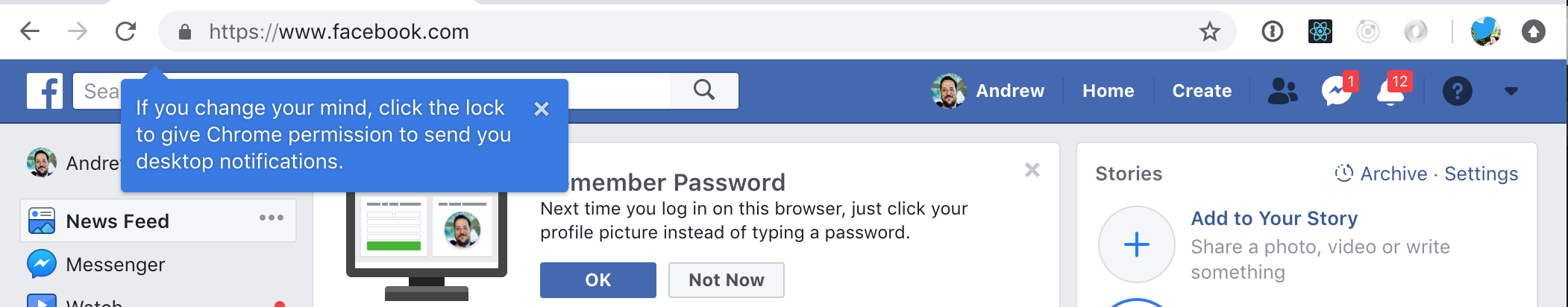Open the notifications bell icon

[x=1391, y=91]
